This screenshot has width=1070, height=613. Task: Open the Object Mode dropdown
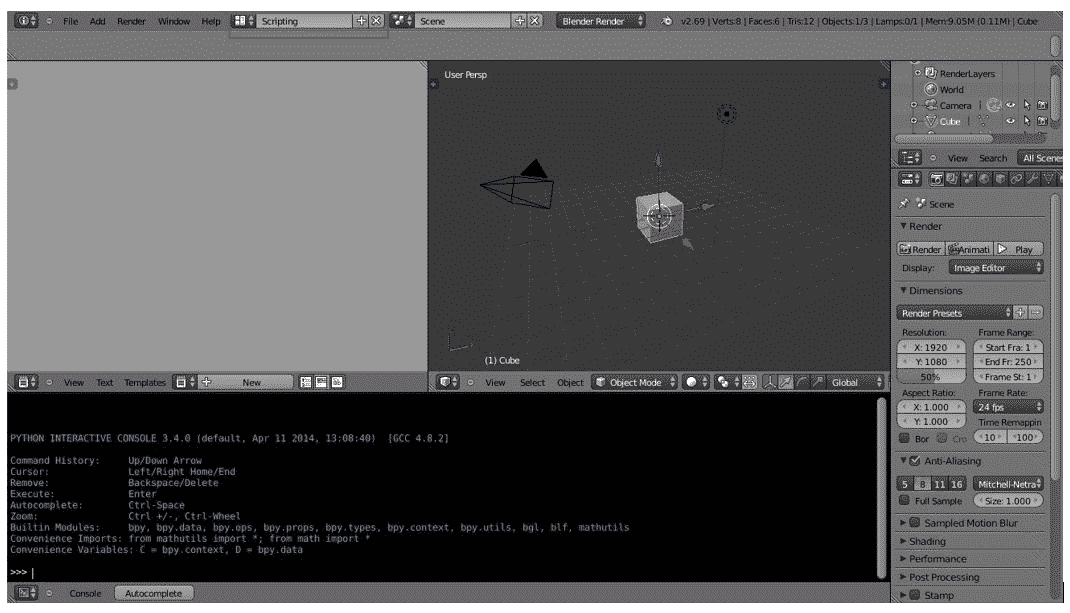pos(634,382)
